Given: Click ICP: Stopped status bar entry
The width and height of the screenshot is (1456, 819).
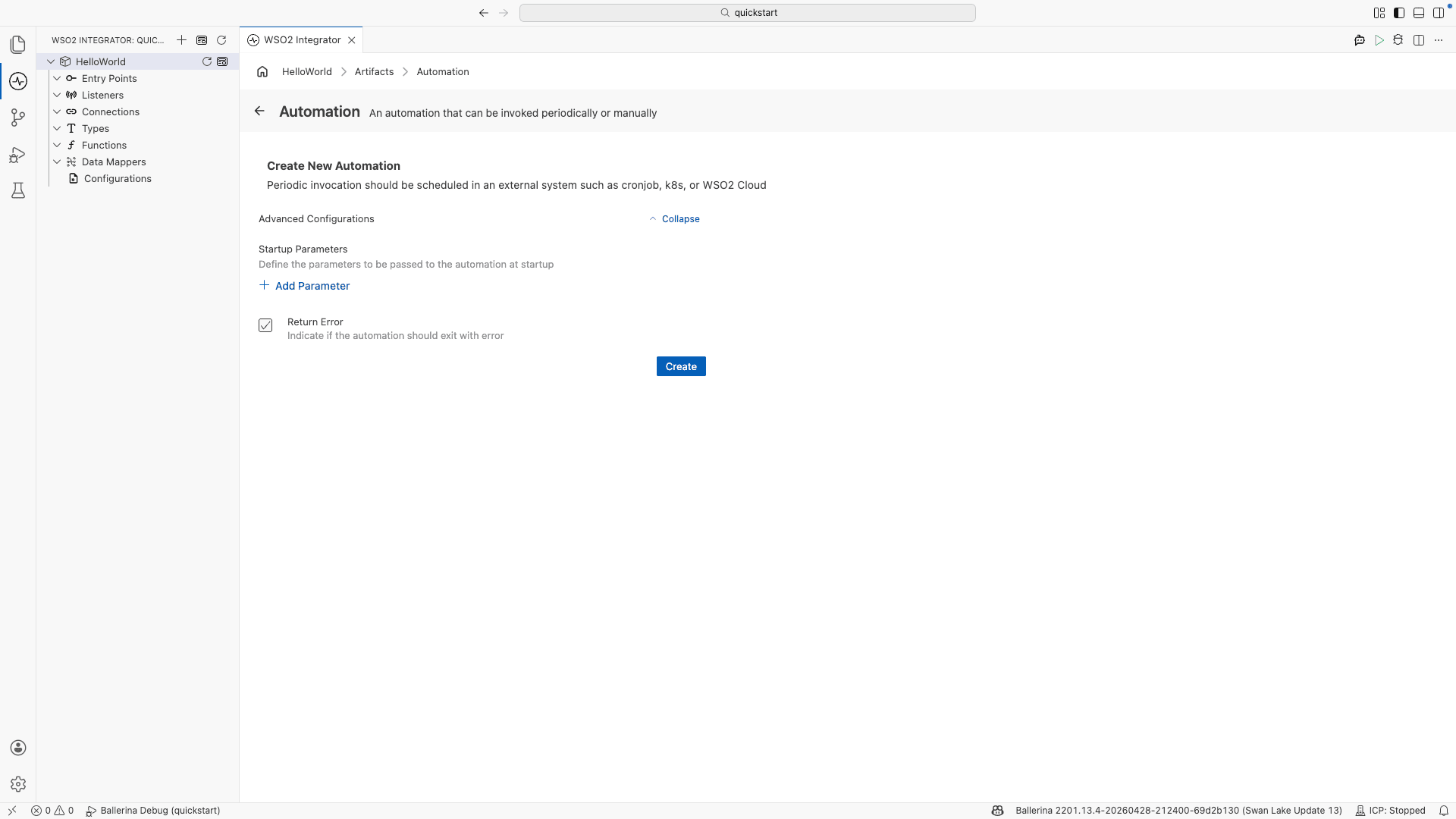Looking at the screenshot, I should pos(1390,811).
